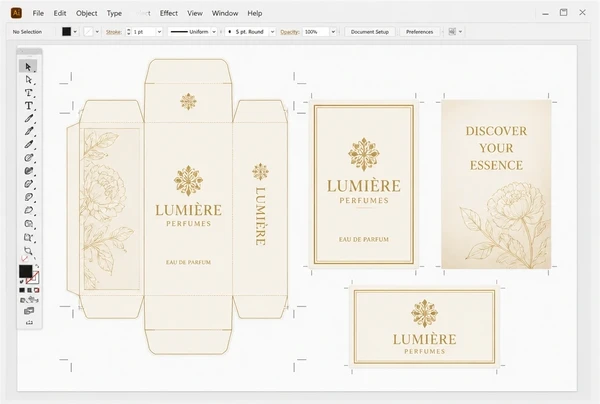
Task: Click the edit toolbar dots icon
Action: [29, 323]
